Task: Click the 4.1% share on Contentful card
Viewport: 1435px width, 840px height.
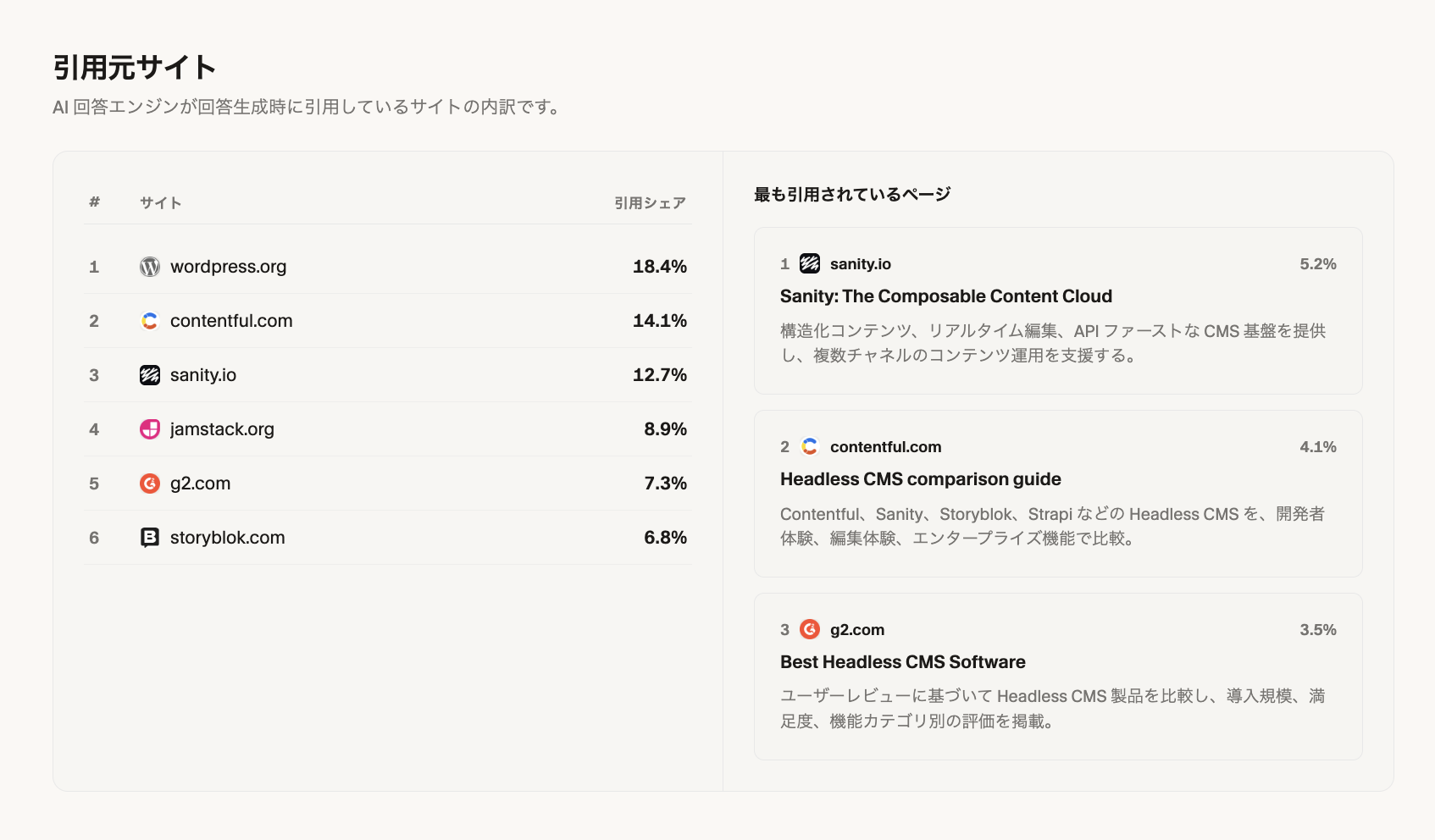Action: tap(1317, 447)
